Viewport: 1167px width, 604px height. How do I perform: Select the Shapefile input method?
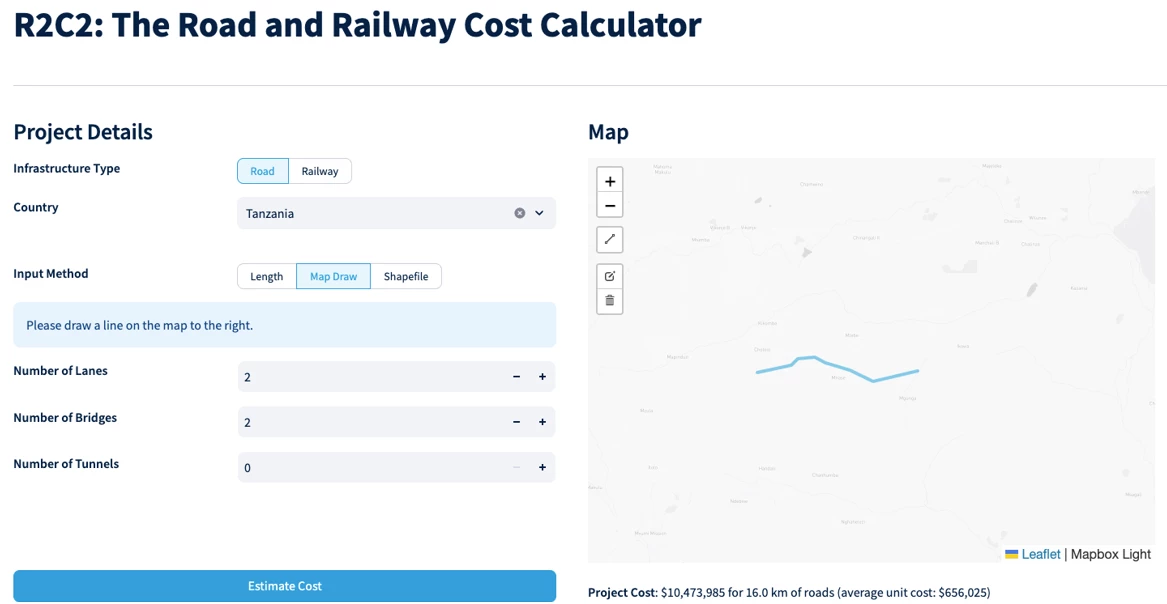(406, 276)
